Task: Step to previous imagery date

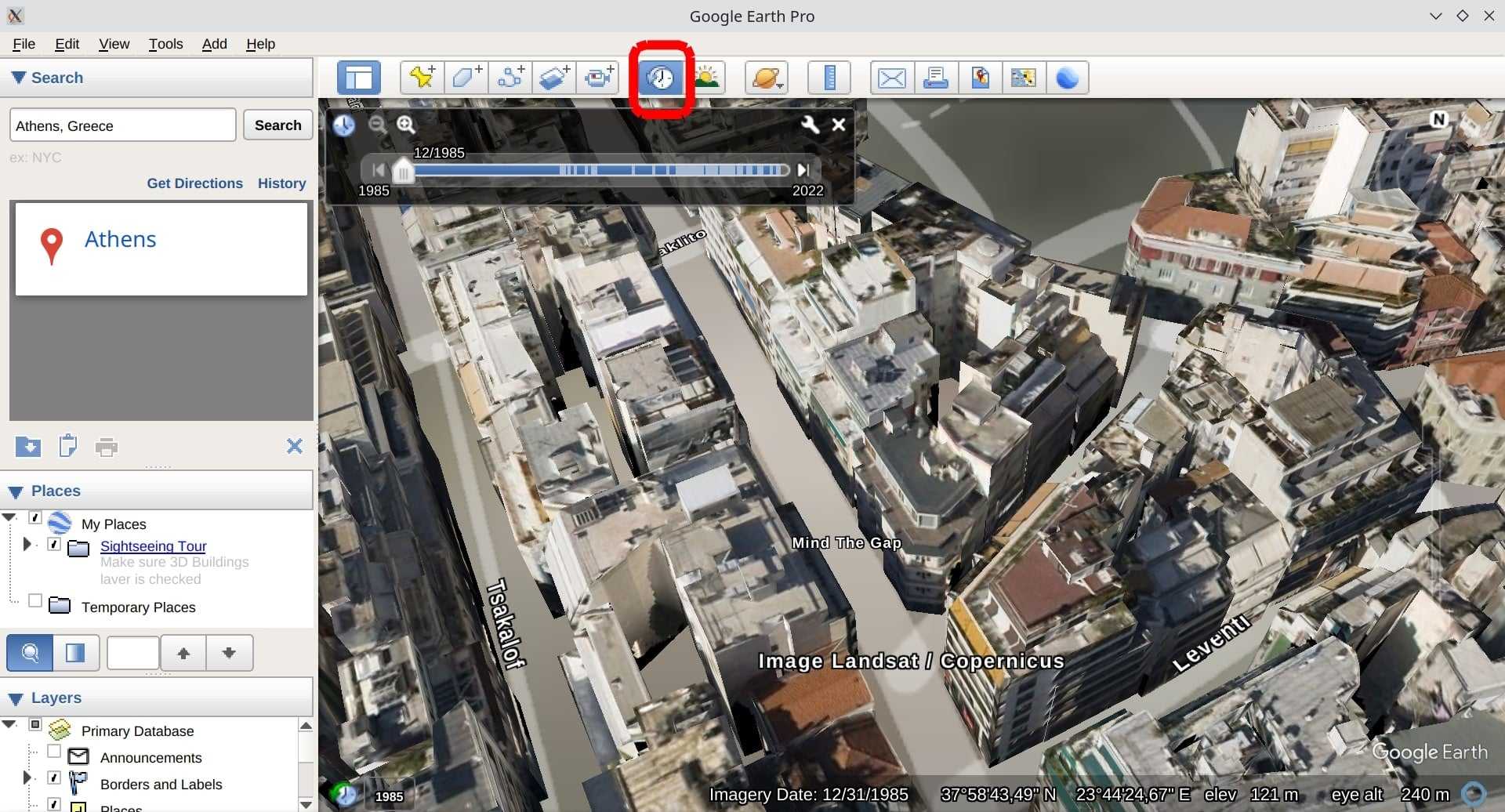Action: (x=379, y=170)
